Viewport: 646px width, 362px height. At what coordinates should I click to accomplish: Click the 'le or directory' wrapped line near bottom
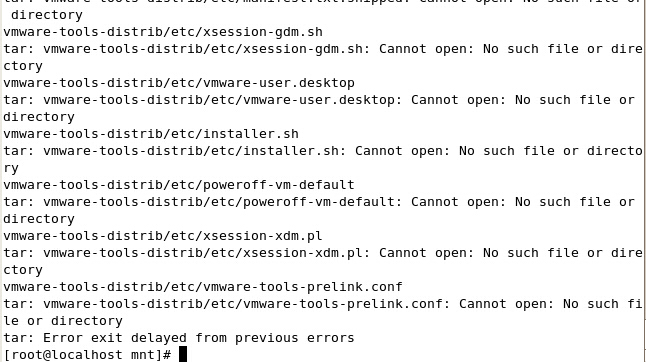click(x=63, y=321)
